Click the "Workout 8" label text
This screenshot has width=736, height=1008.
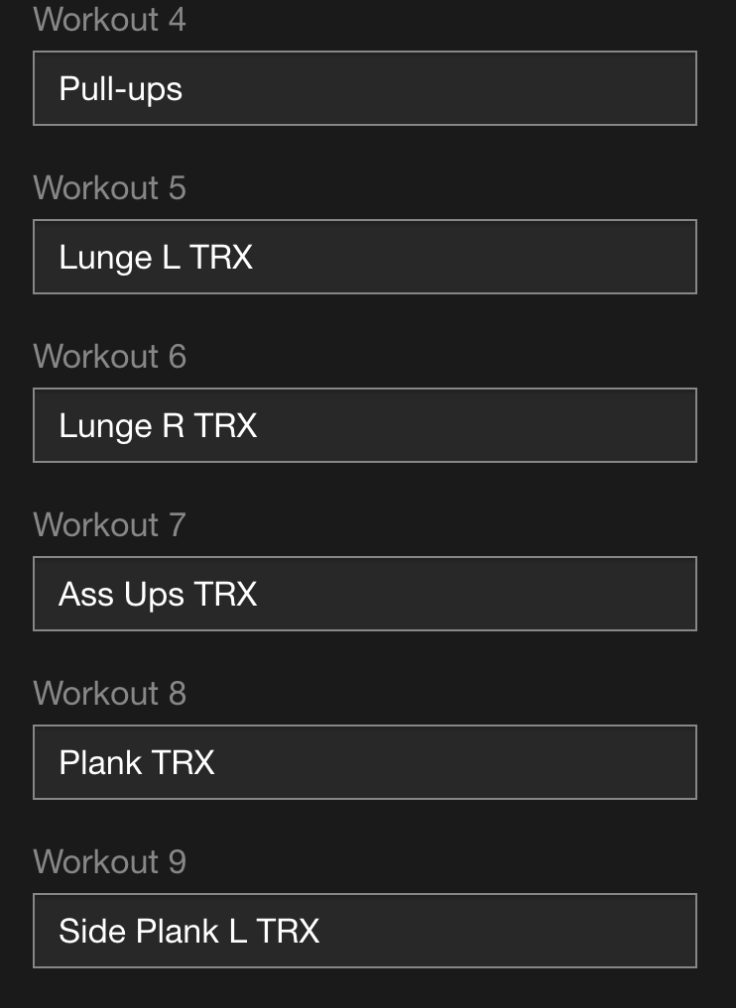coord(109,693)
